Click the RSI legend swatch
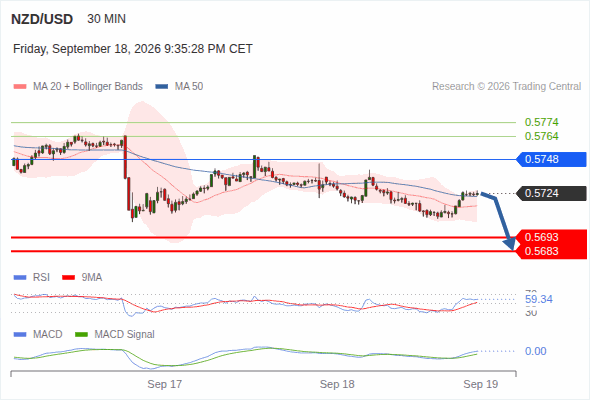The height and width of the screenshot is (400, 590). [x=20, y=278]
